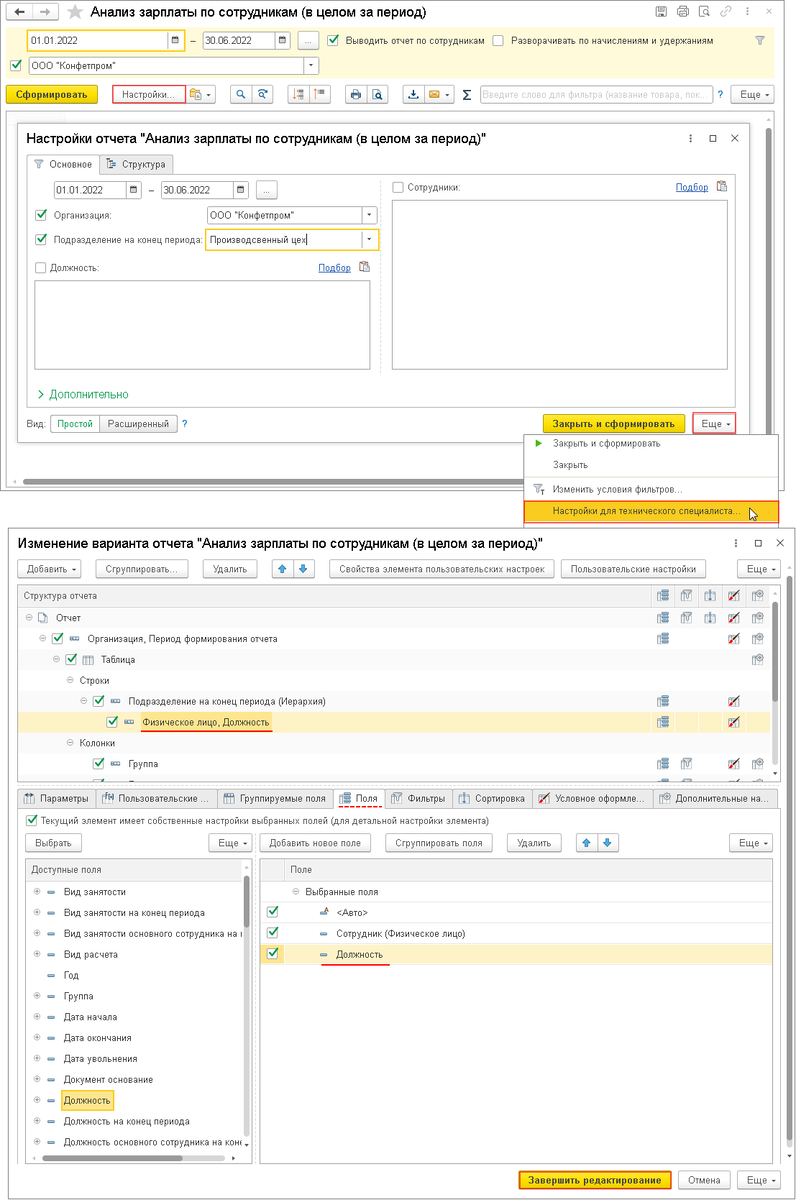
Task: Open the Сортировка tab
Action: tap(491, 798)
